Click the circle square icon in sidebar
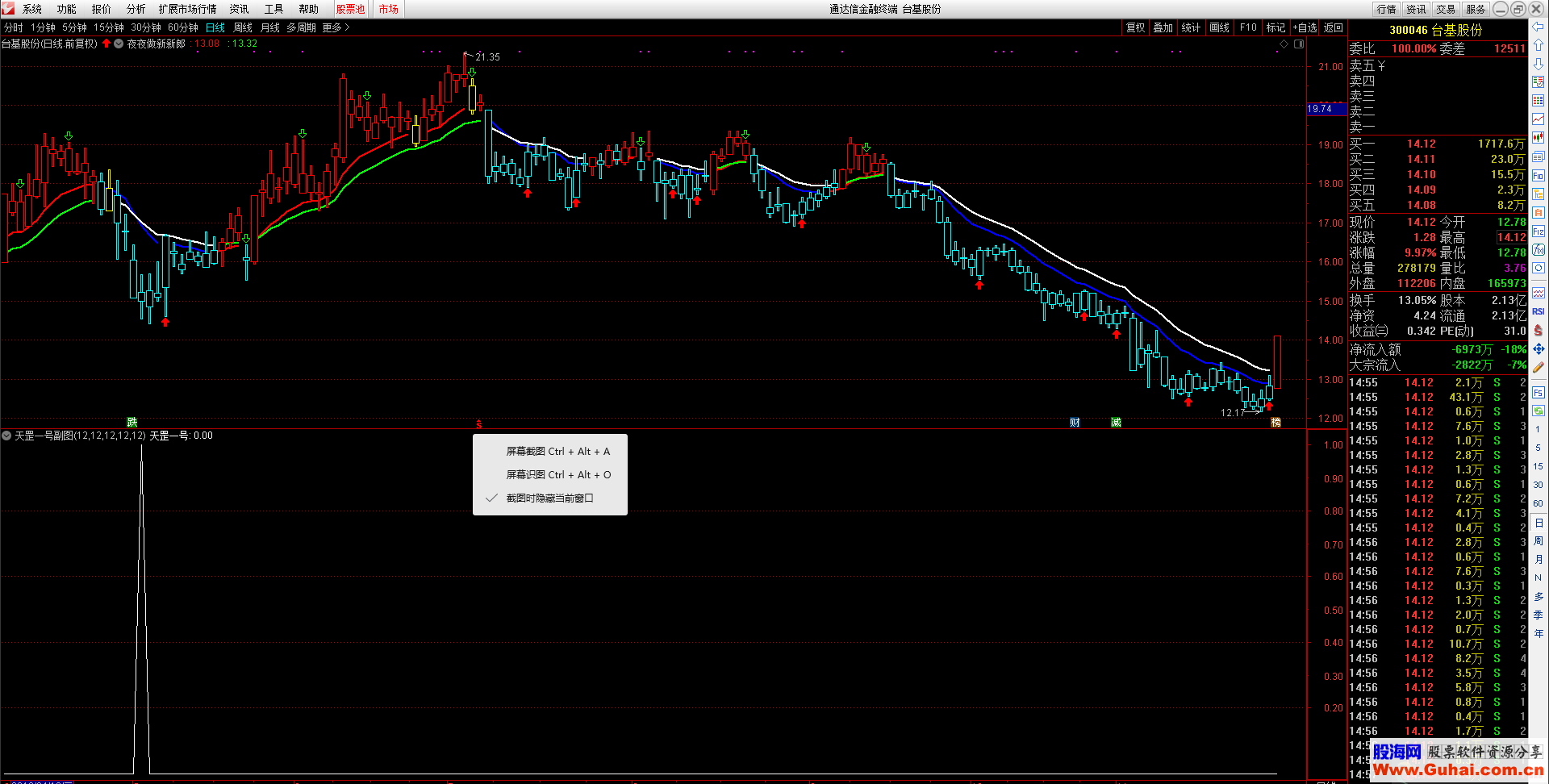Viewport: 1549px width, 784px height. tap(1539, 268)
